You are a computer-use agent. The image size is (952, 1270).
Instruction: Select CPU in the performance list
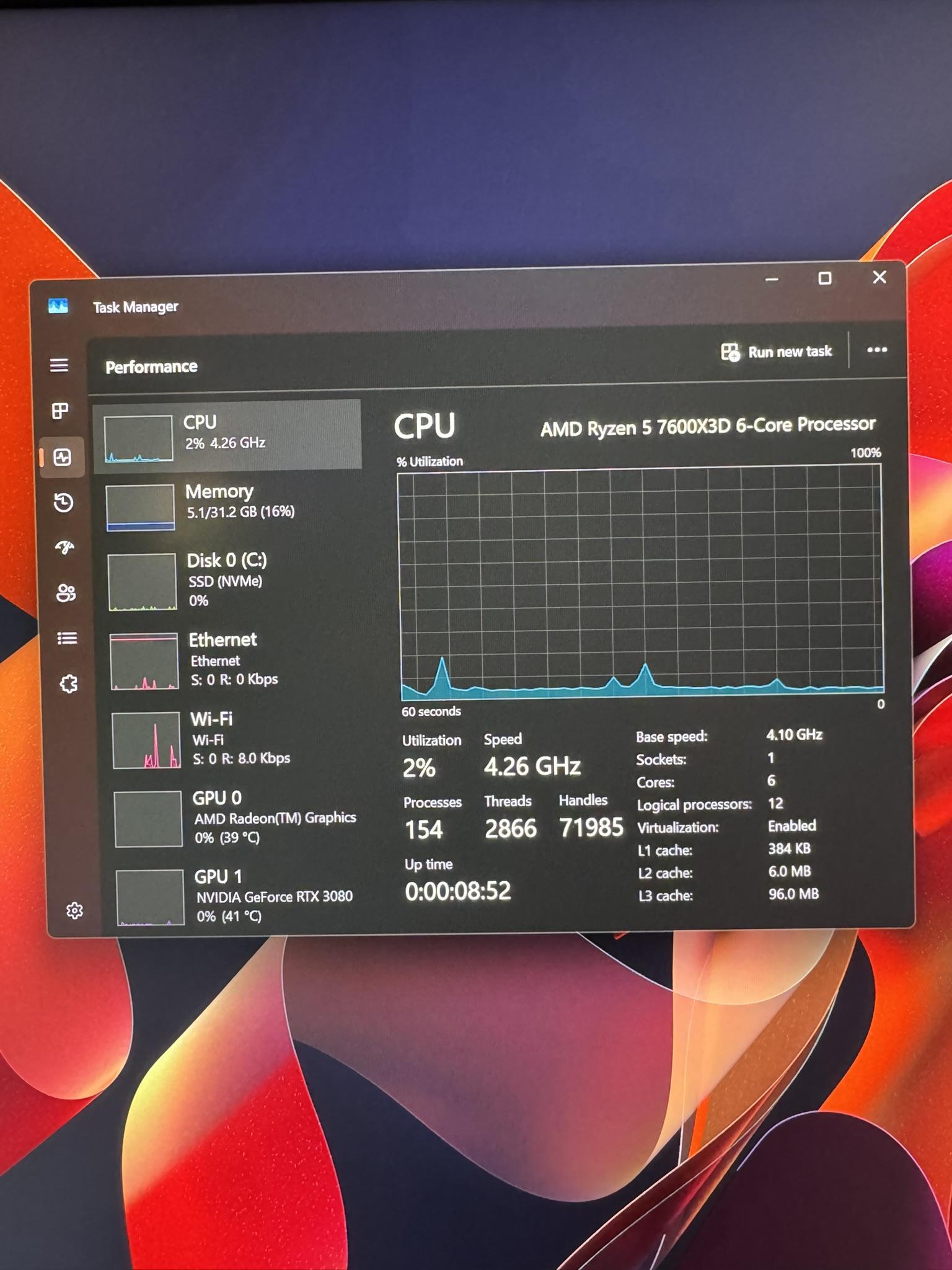(227, 435)
